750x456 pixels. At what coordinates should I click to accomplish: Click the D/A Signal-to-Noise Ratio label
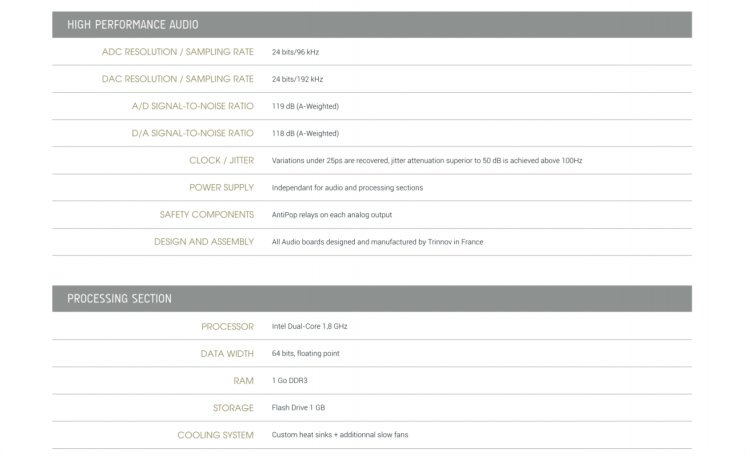tap(193, 133)
